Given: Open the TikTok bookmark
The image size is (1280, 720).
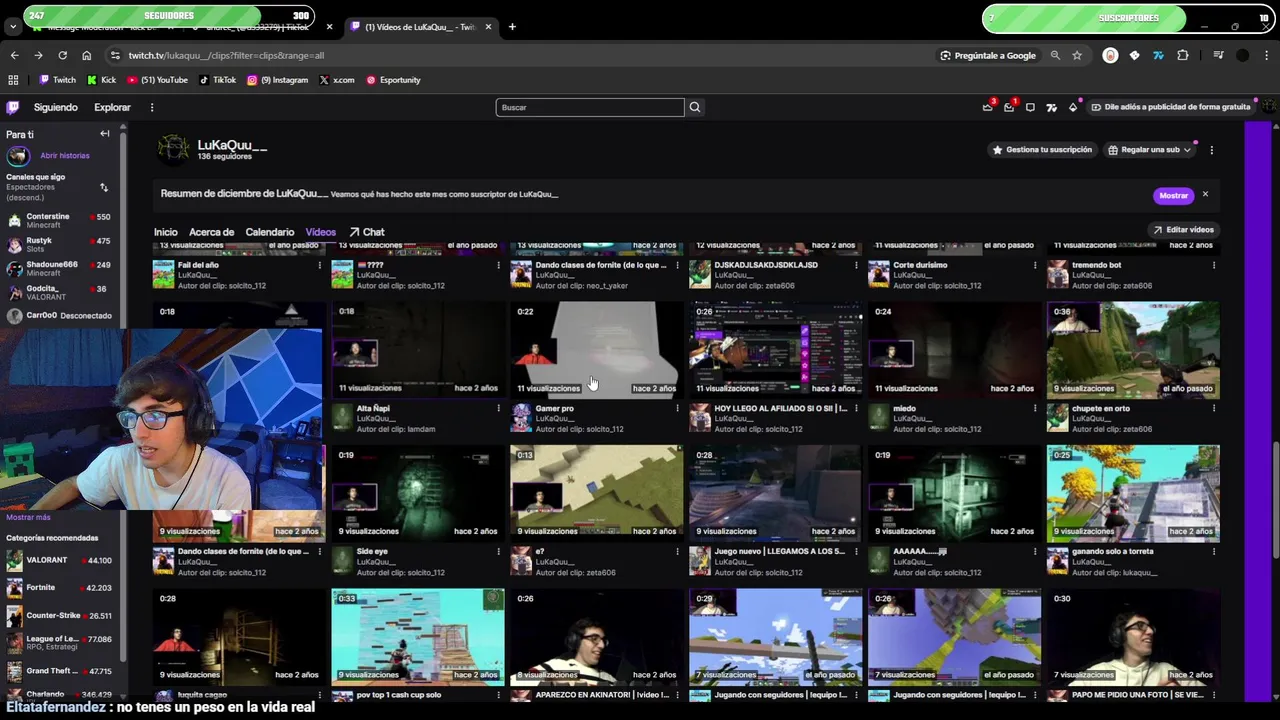Looking at the screenshot, I should [x=217, y=80].
